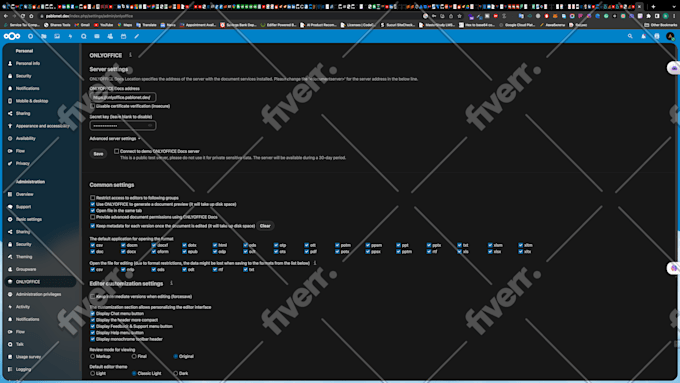The width and height of the screenshot is (680, 383).
Task: Toggle Display Help menu button checkbox
Action: tap(92, 333)
